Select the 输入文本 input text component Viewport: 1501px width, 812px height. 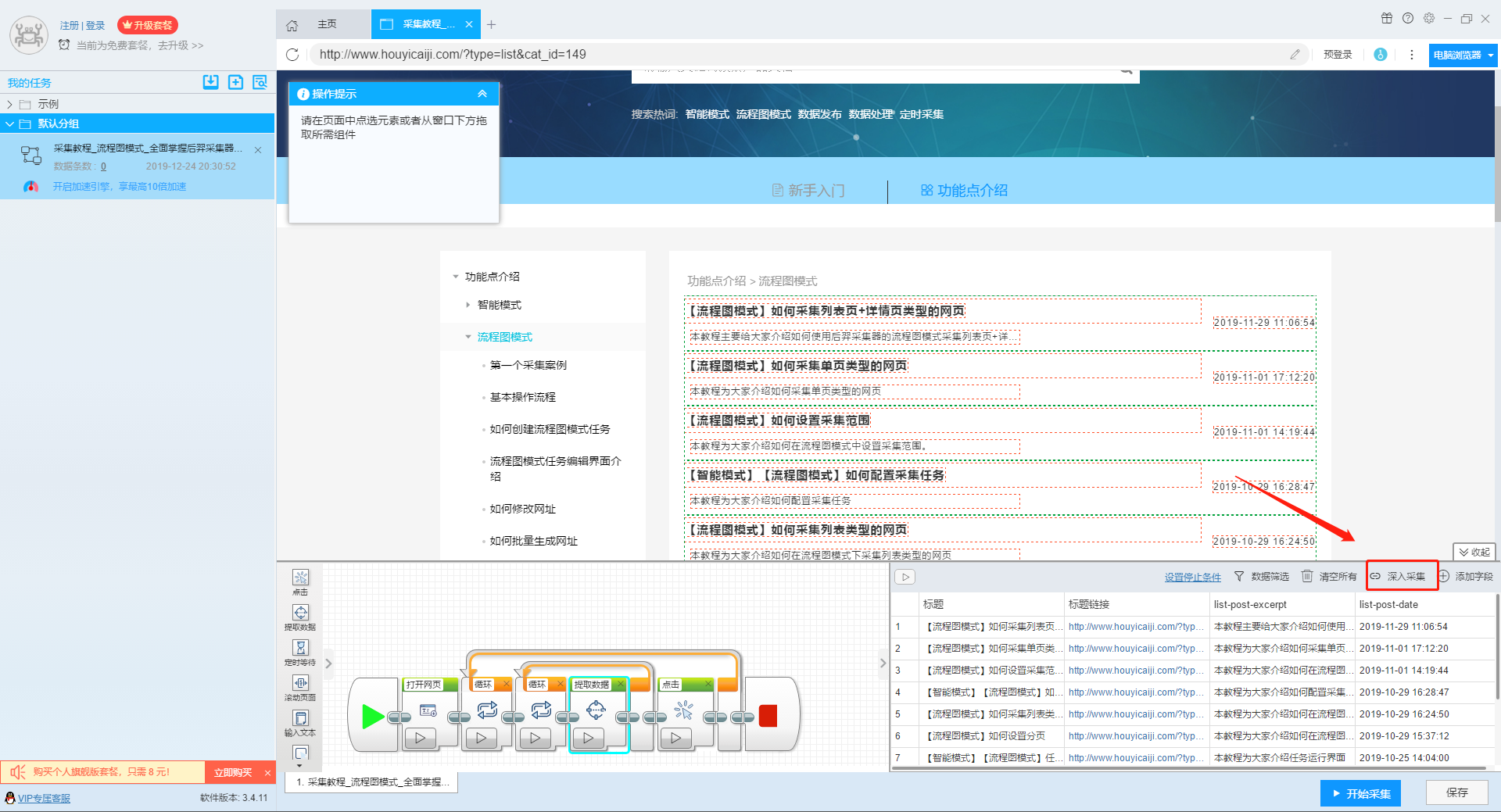[x=300, y=718]
